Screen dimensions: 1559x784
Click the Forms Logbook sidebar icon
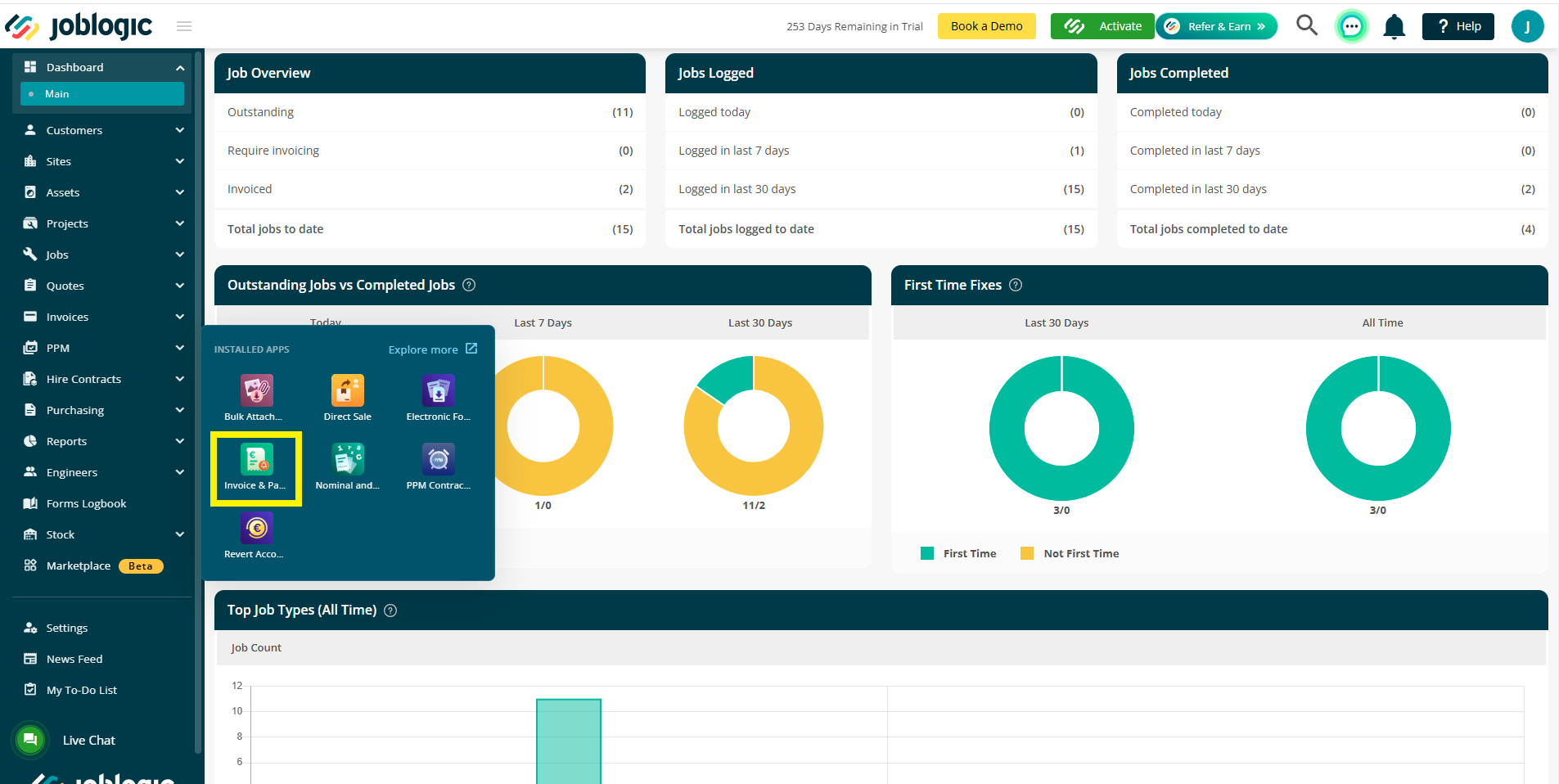tap(30, 503)
